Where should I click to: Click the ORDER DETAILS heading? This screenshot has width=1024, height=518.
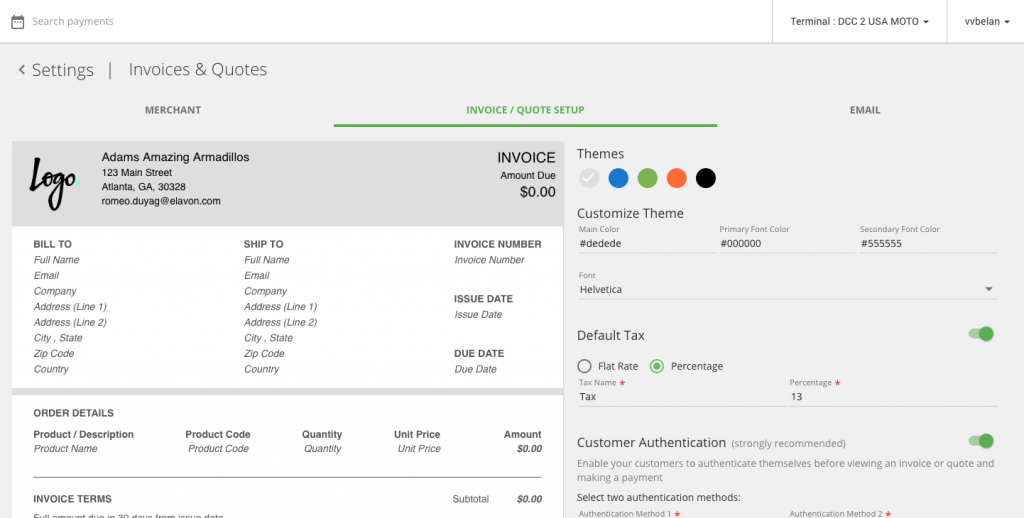tap(74, 413)
